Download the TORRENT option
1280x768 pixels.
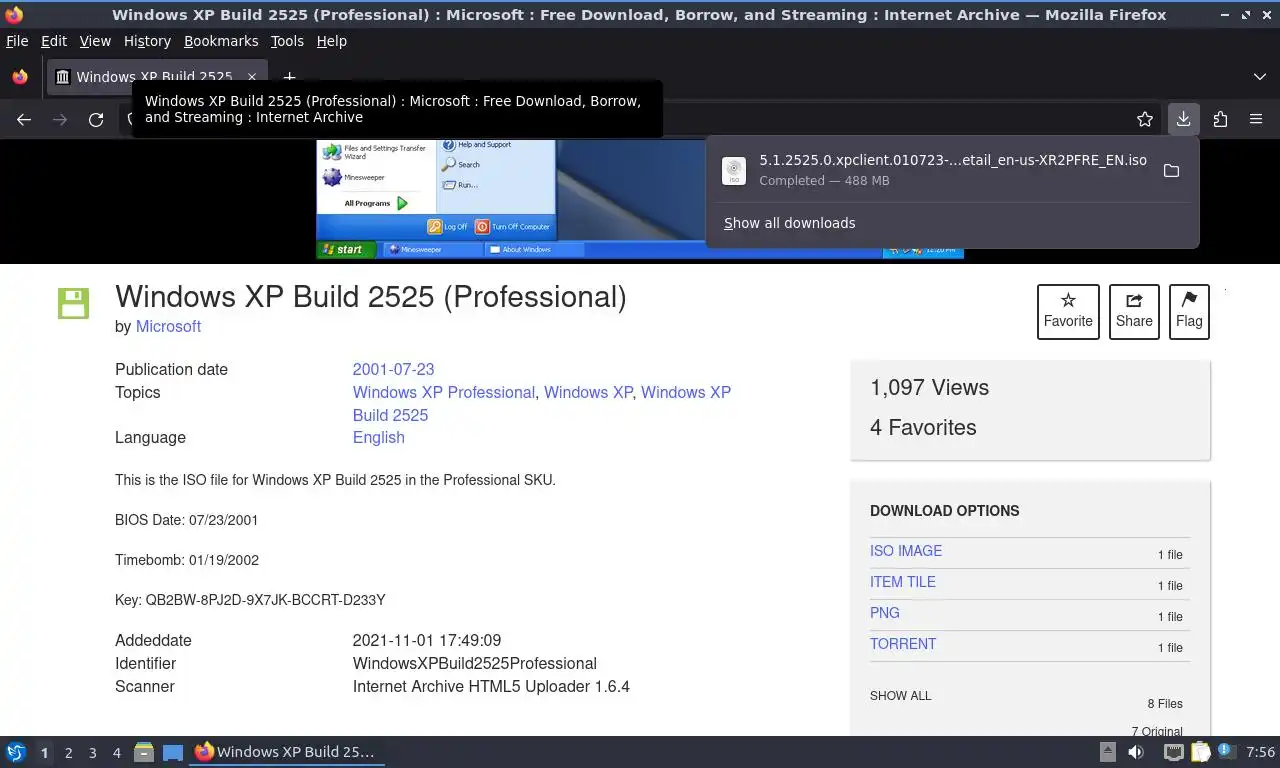[x=903, y=644]
